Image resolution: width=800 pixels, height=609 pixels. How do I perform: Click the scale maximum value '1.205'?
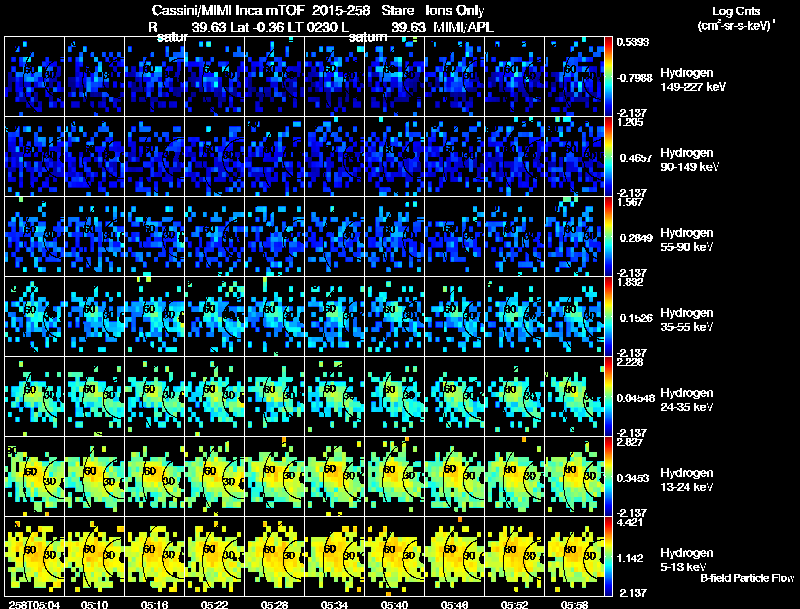[x=630, y=122]
